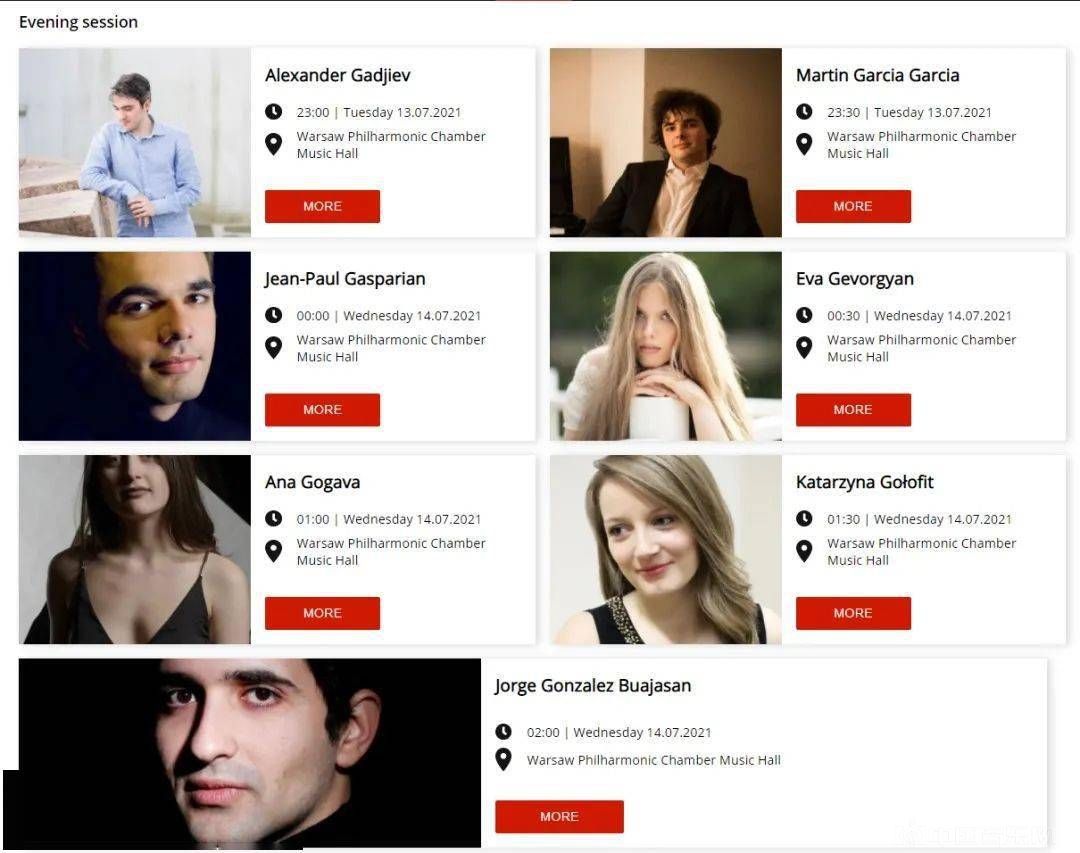Click the Katarzyna Gołofit name heading
Screen dimensions: 1080x853
coord(864,482)
